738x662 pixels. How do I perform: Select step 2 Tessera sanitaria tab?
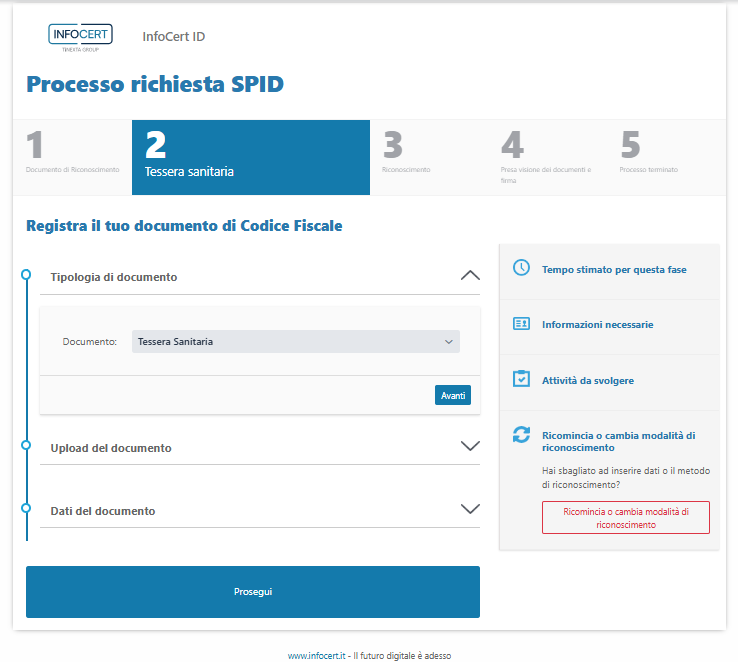tap(250, 157)
